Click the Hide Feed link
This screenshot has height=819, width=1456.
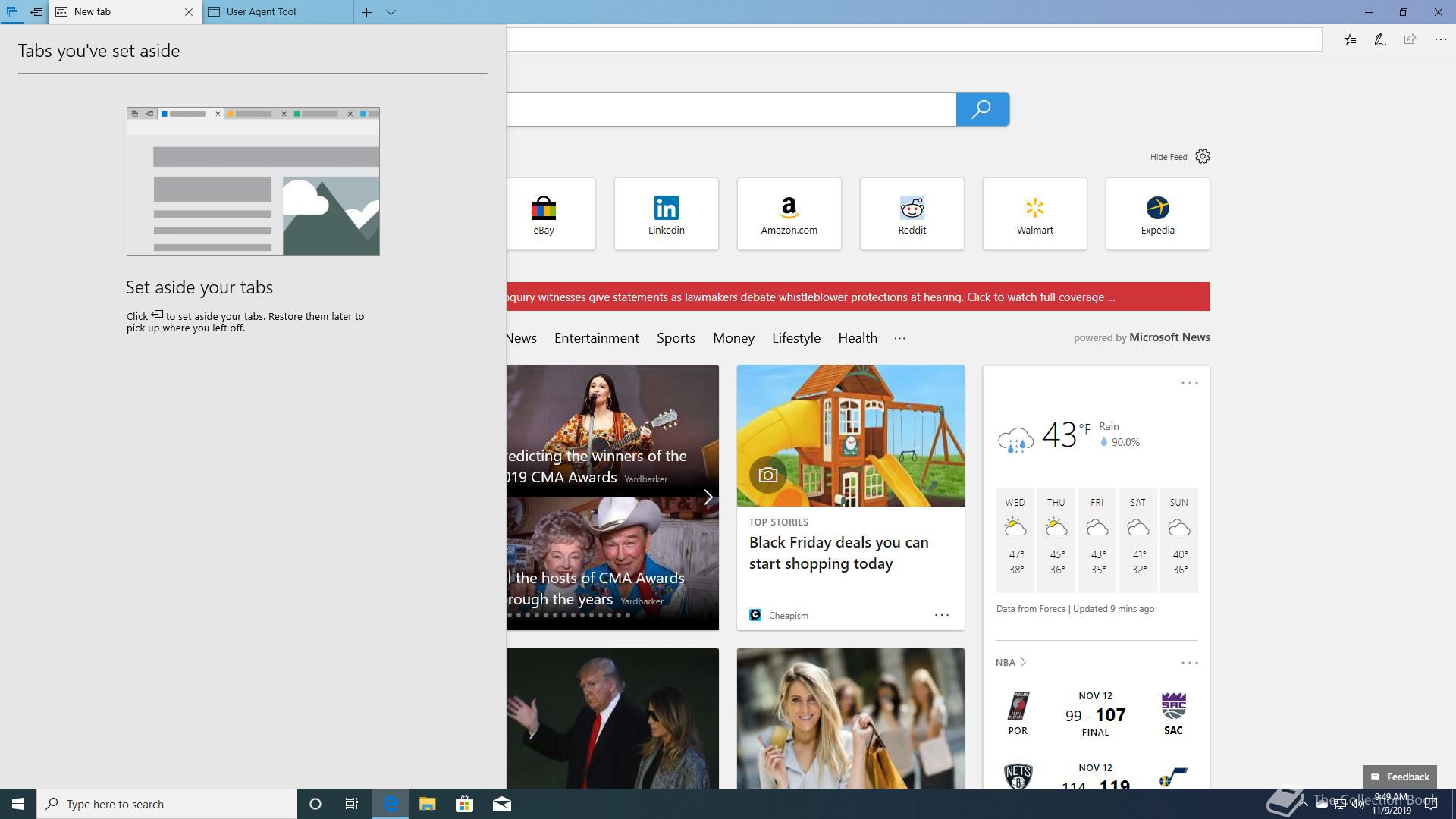tap(1168, 157)
